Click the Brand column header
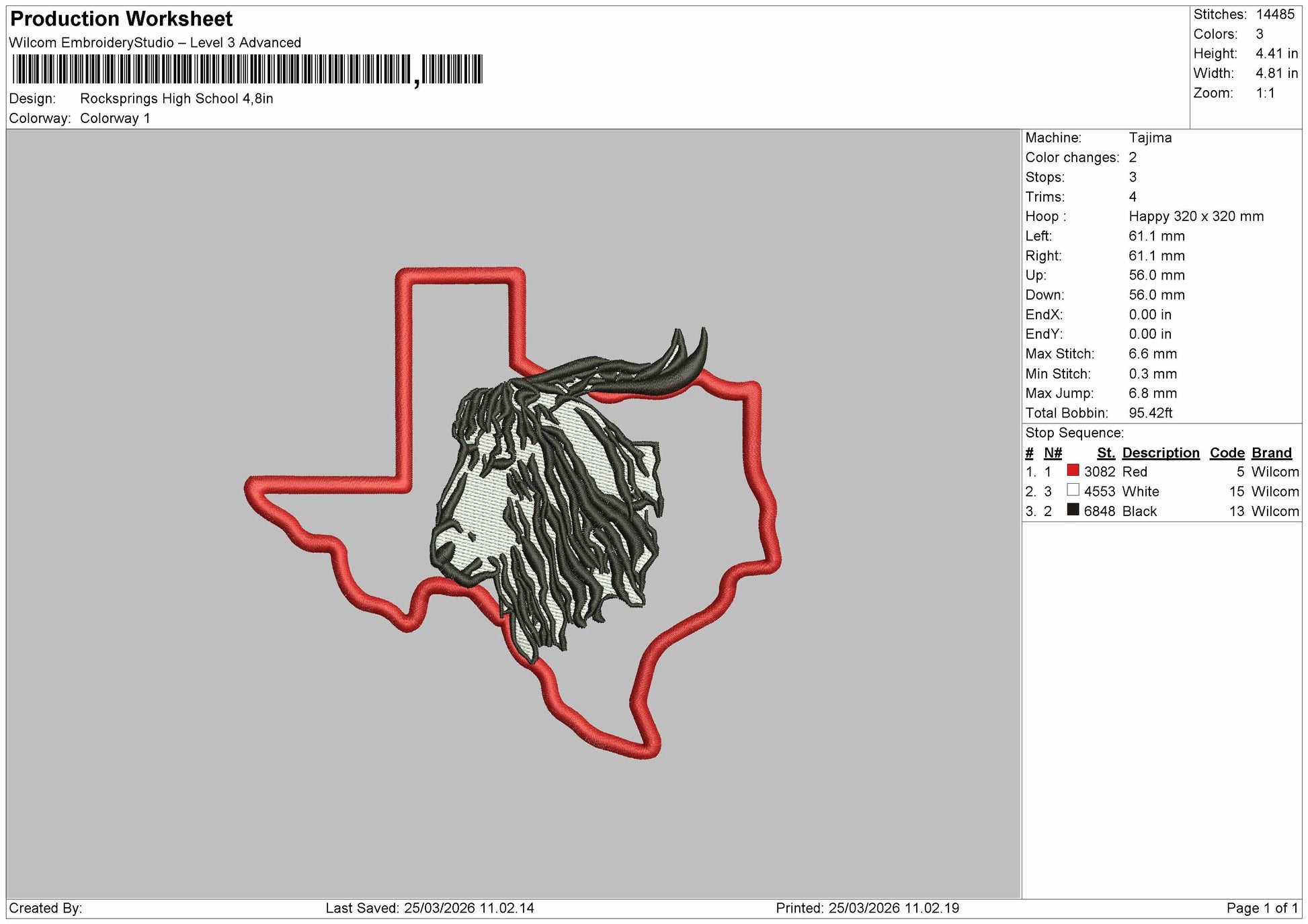Image resolution: width=1308 pixels, height=924 pixels. [1272, 453]
